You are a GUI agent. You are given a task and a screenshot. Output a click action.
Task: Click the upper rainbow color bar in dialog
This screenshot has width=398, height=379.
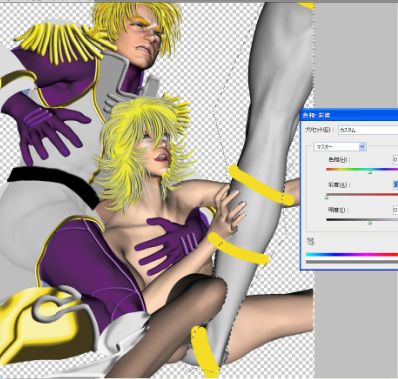352,255
